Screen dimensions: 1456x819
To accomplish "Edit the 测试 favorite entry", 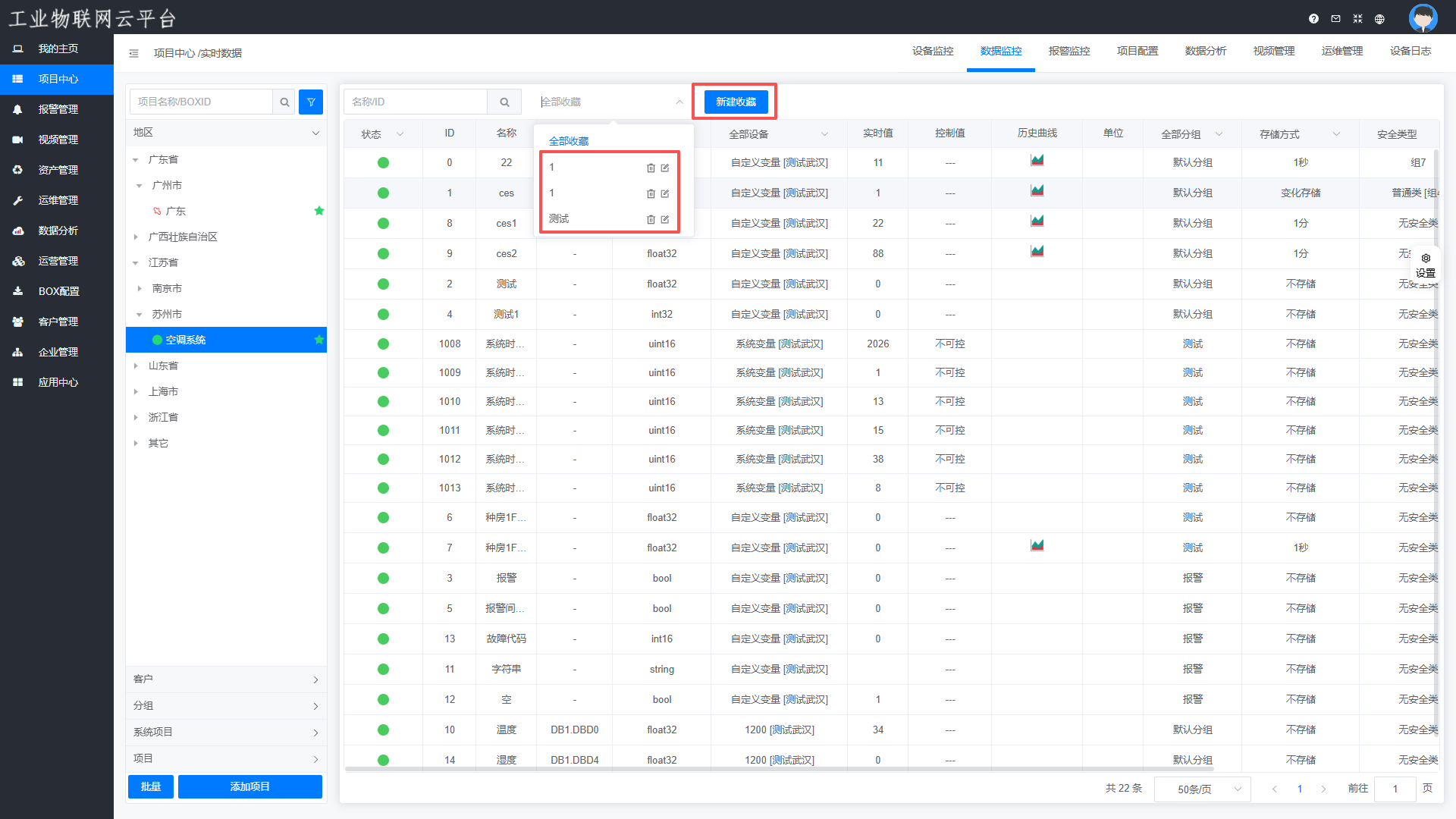I will tap(665, 220).
